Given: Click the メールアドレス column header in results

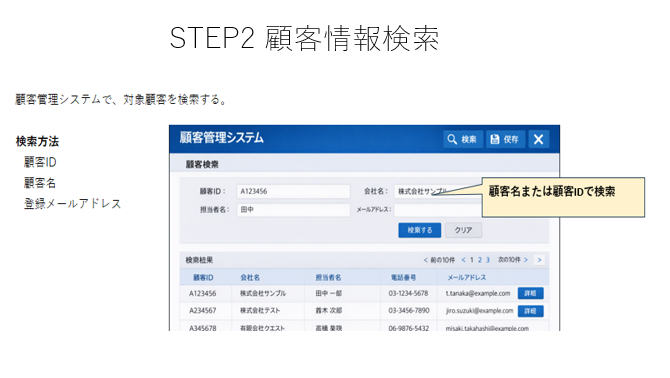Looking at the screenshot, I should 467,278.
